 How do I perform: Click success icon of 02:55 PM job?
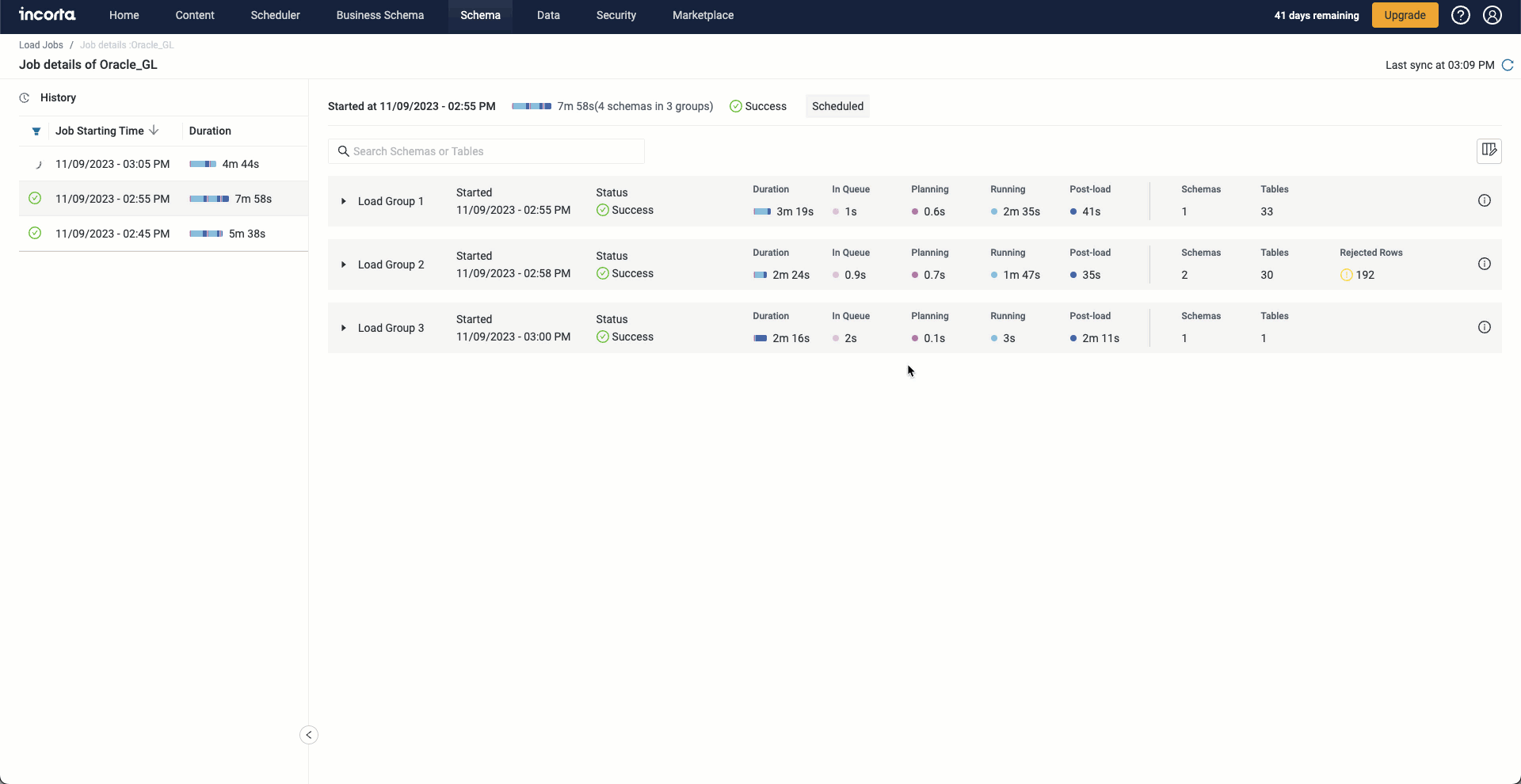point(35,198)
